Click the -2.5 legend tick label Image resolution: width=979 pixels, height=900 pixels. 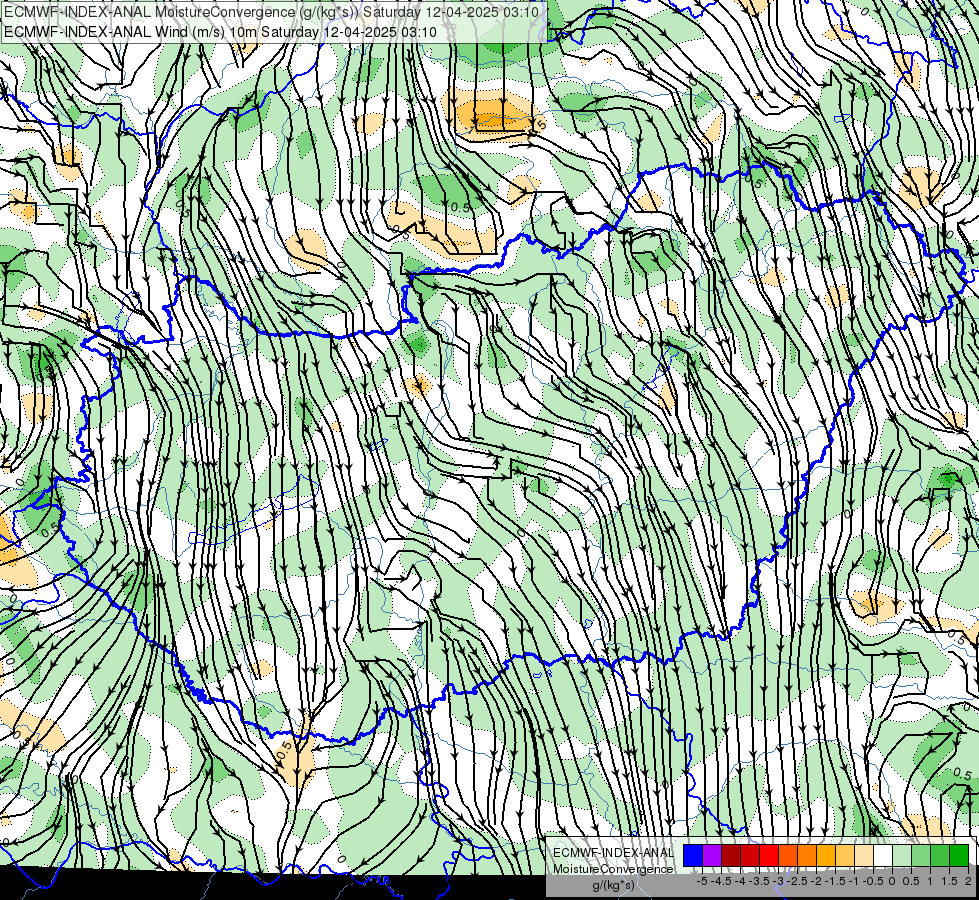[x=799, y=881]
